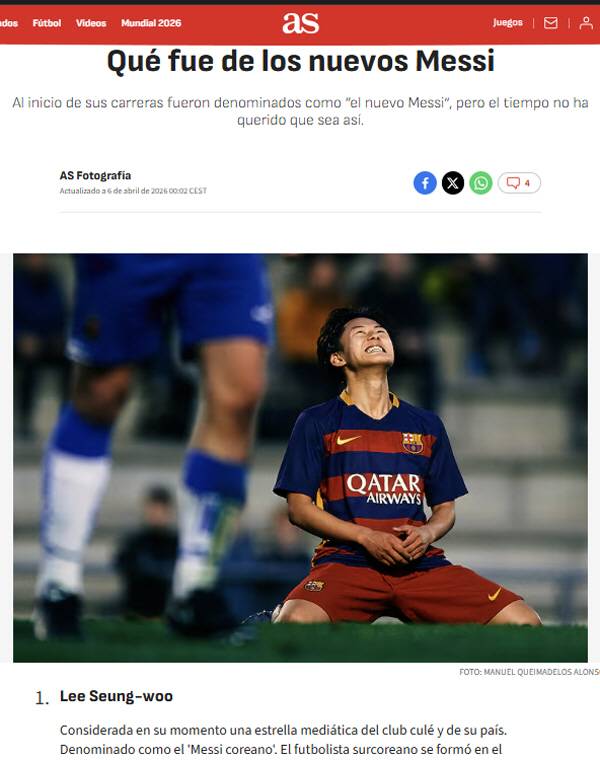Open the Videos menu section
600x760 pixels.
pyautogui.click(x=91, y=23)
